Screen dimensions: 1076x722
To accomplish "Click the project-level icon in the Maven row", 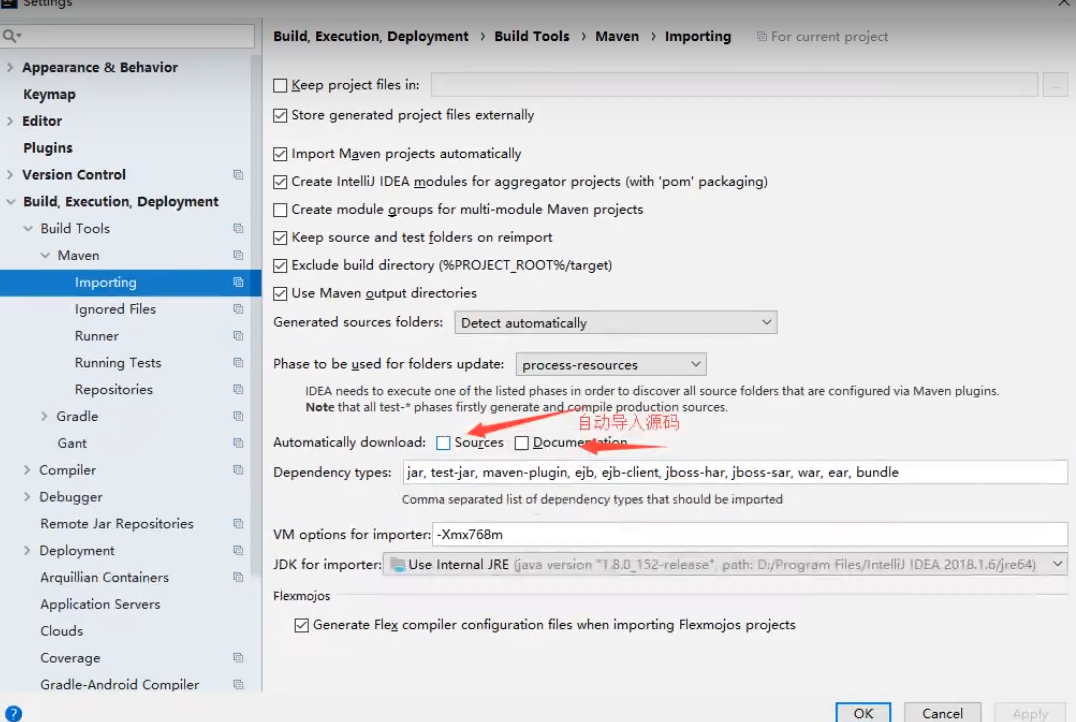I will click(x=238, y=255).
